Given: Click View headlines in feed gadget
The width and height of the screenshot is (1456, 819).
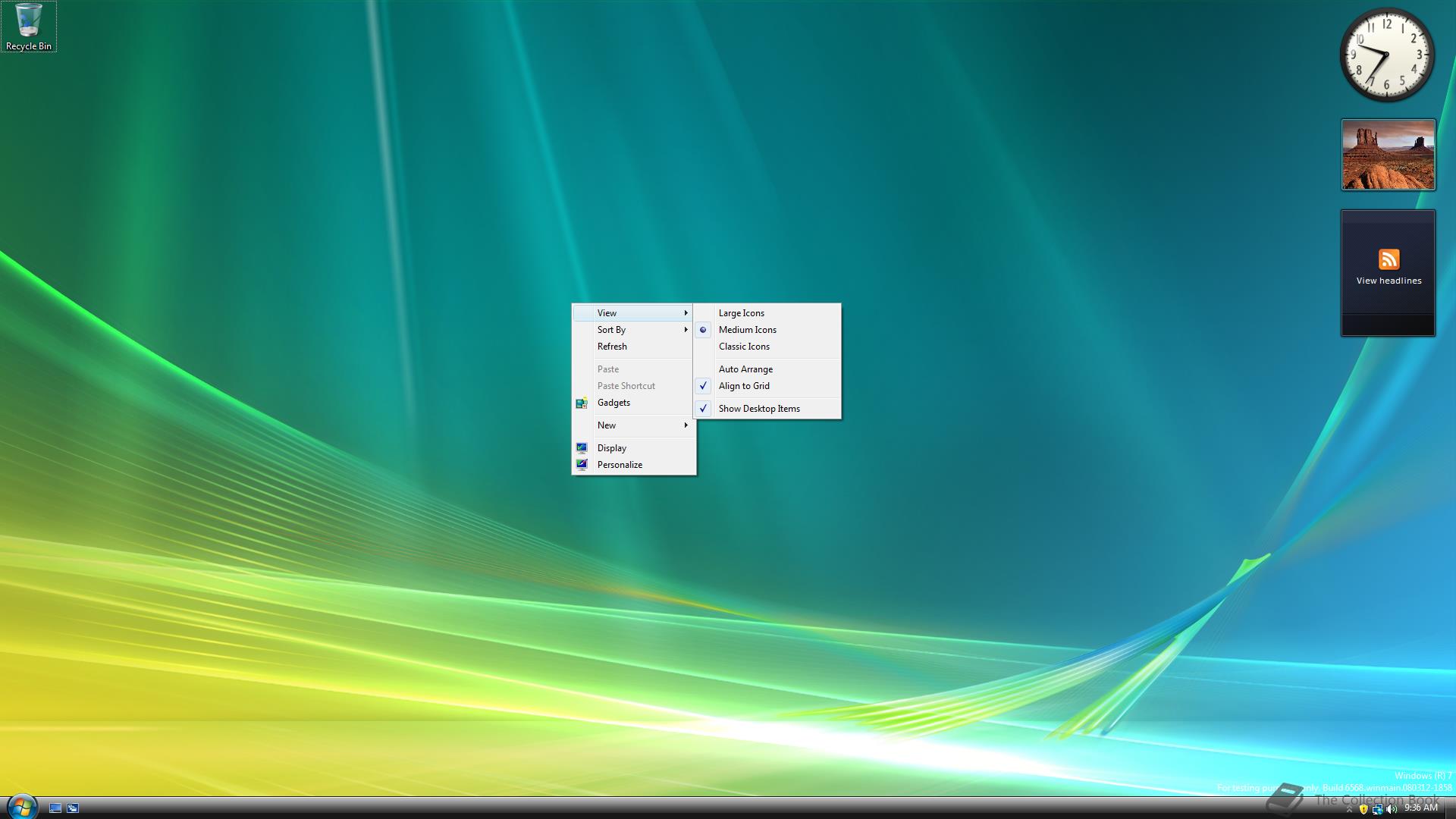Looking at the screenshot, I should (1389, 281).
